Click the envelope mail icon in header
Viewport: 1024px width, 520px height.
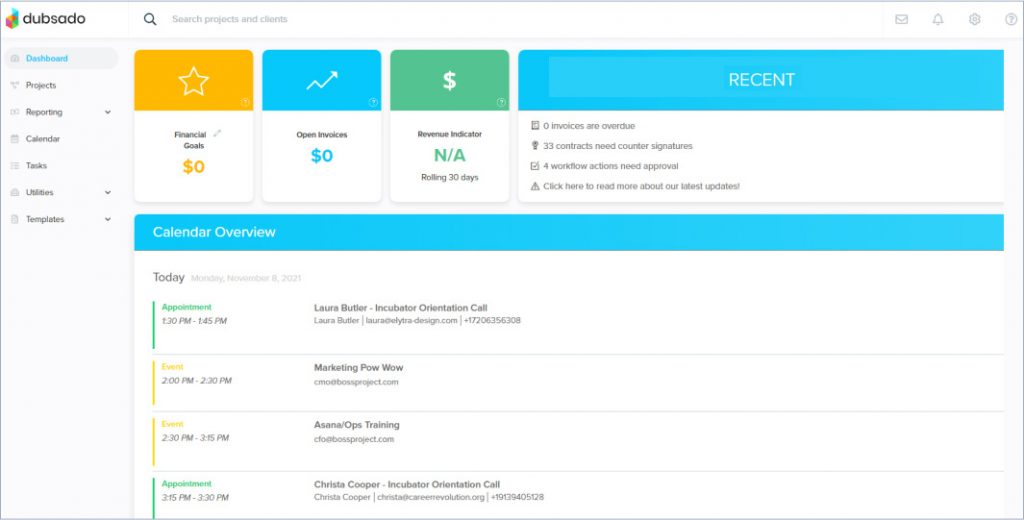click(901, 19)
